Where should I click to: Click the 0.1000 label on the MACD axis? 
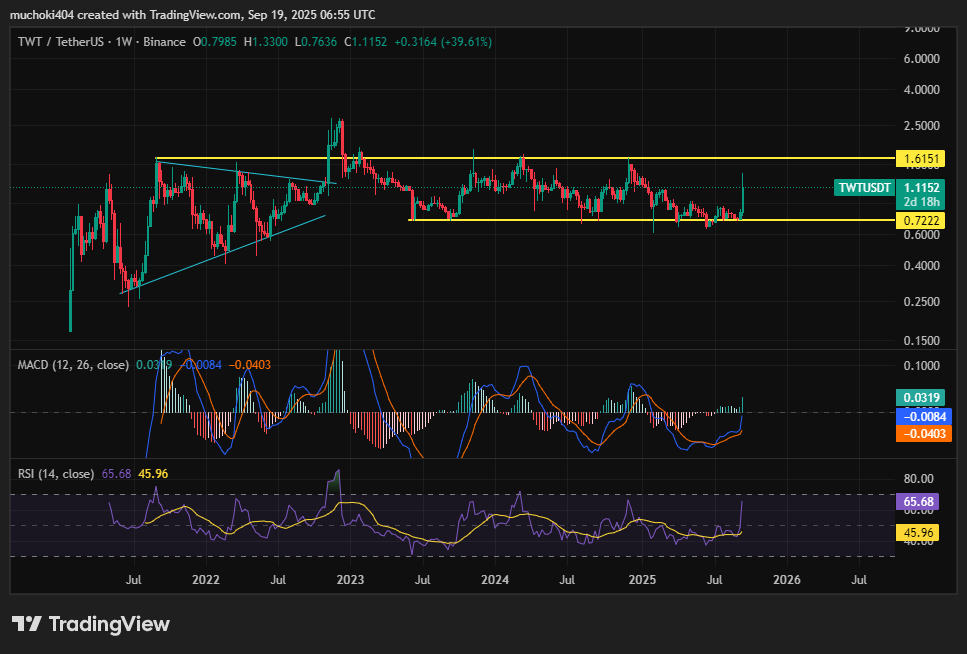pos(921,366)
